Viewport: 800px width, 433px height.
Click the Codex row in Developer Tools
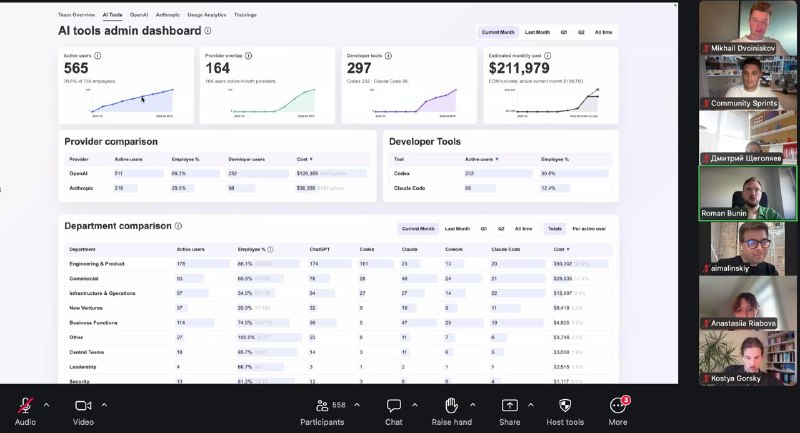coord(501,173)
